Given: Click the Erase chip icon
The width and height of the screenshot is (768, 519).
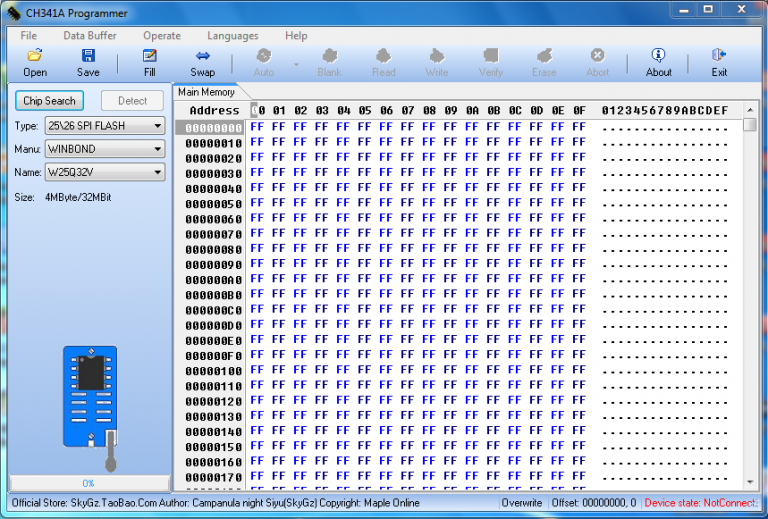Looking at the screenshot, I should click(x=544, y=55).
